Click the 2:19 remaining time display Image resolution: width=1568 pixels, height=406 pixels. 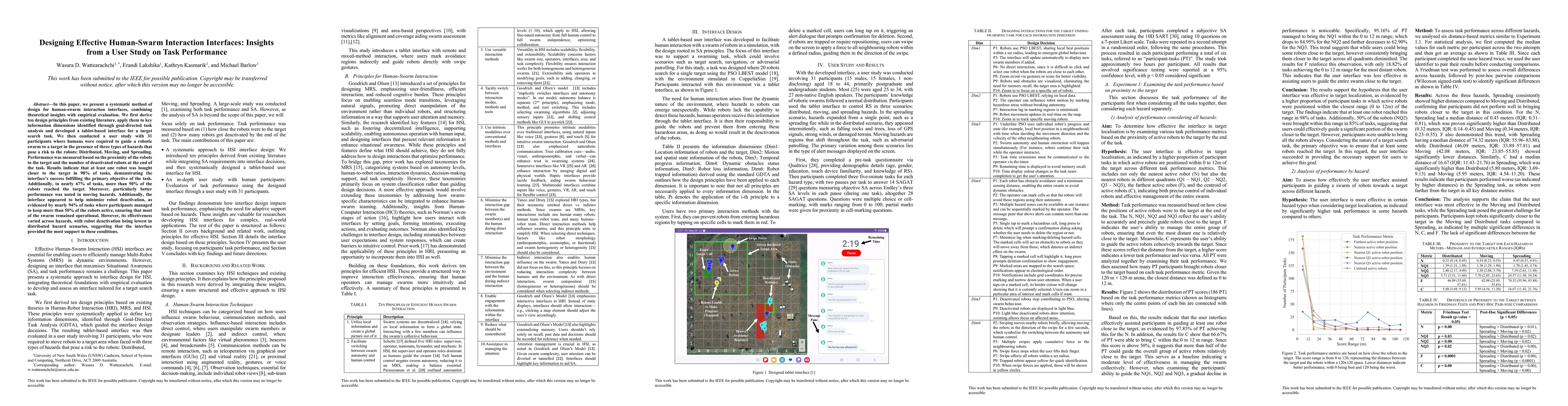[x=851, y=244]
